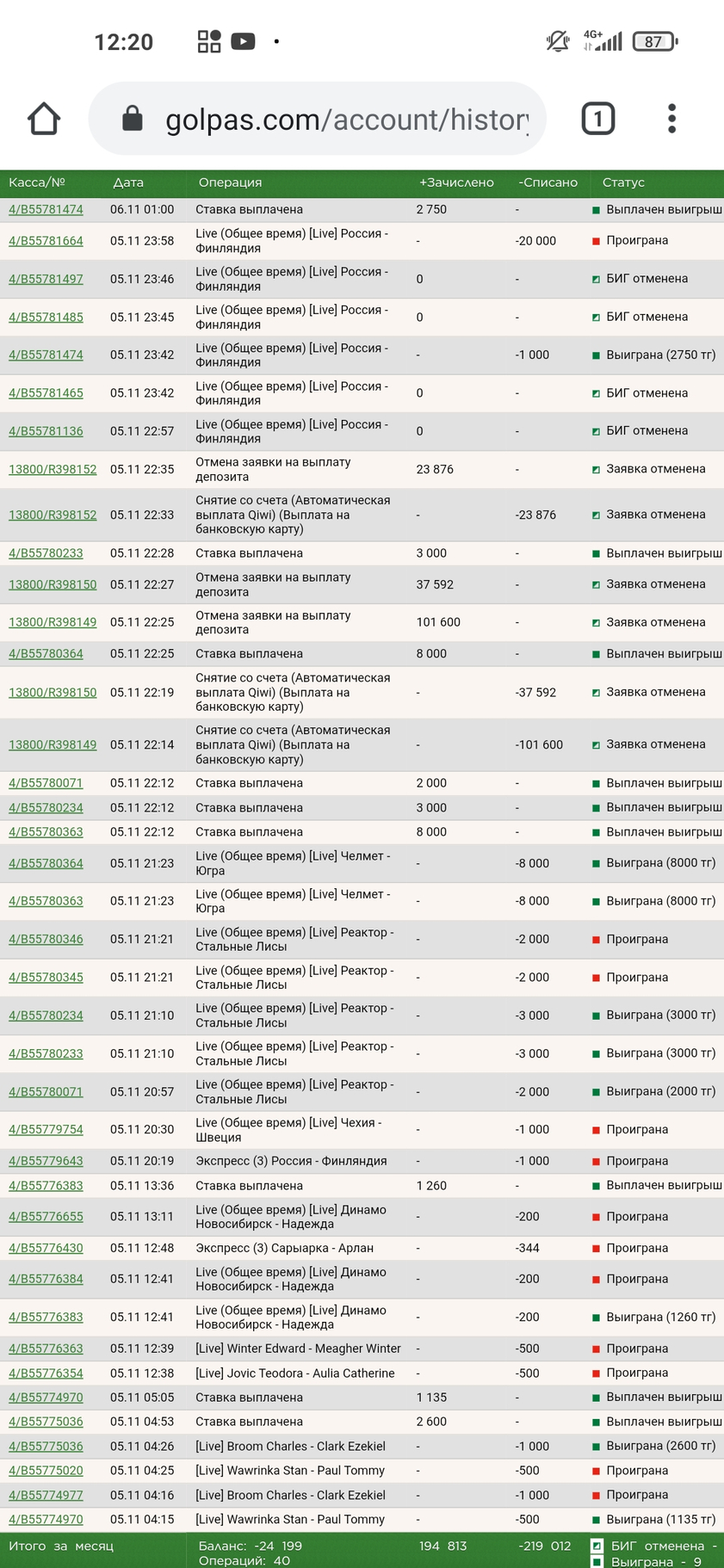Screen dimensions: 724x1568
Task: Open bet 4/B55781474 dated 05.11 23:42
Action: click(x=46, y=355)
